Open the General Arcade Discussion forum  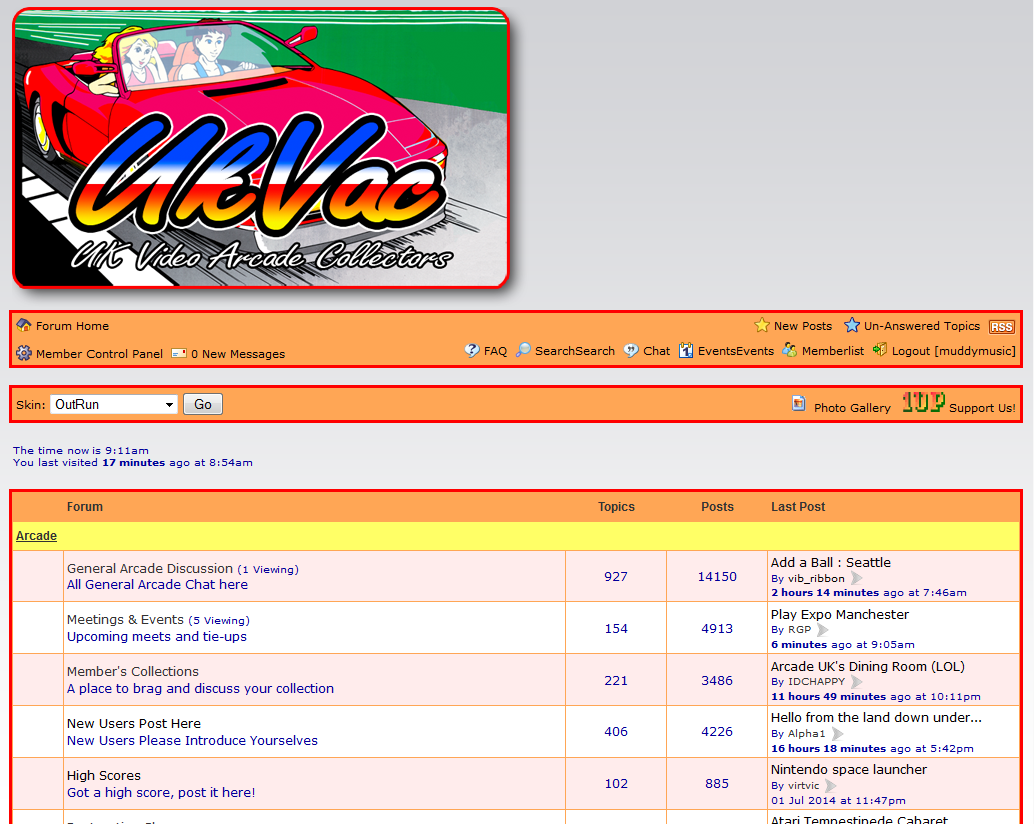[x=149, y=568]
